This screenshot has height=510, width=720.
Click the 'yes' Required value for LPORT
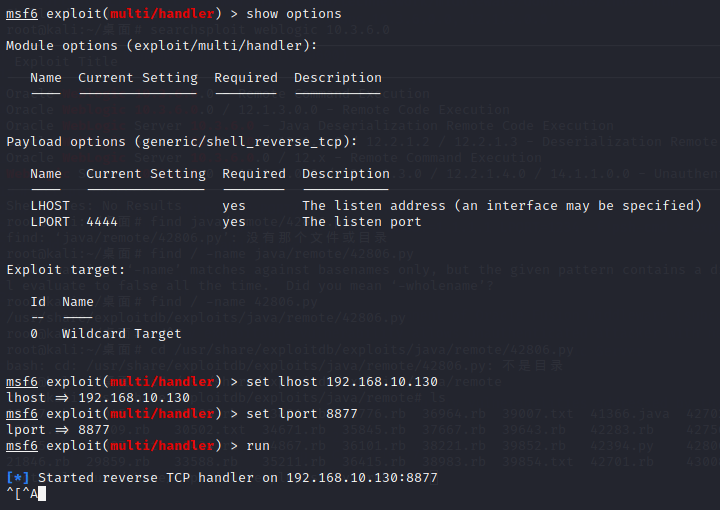coord(234,223)
